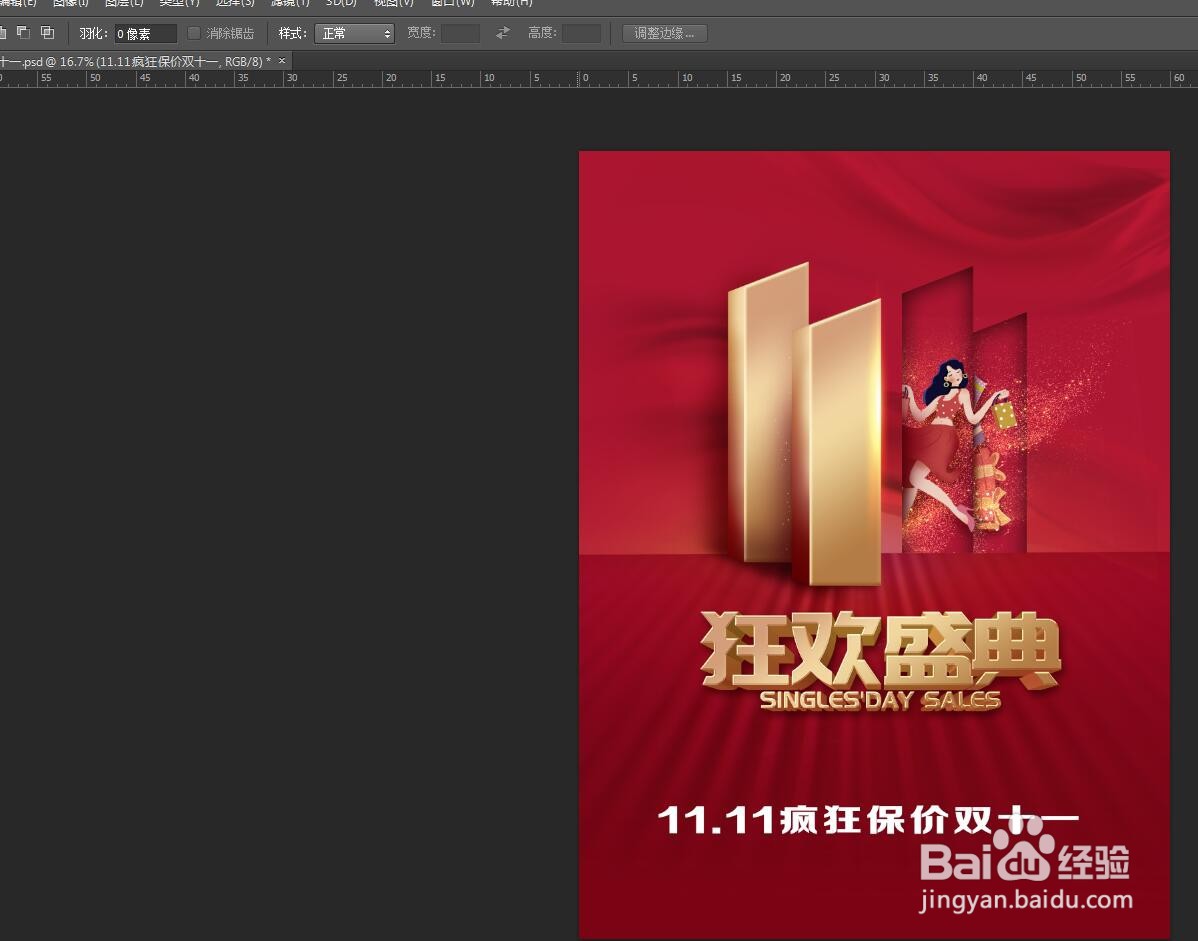Click the 宽度 width input field

click(459, 32)
